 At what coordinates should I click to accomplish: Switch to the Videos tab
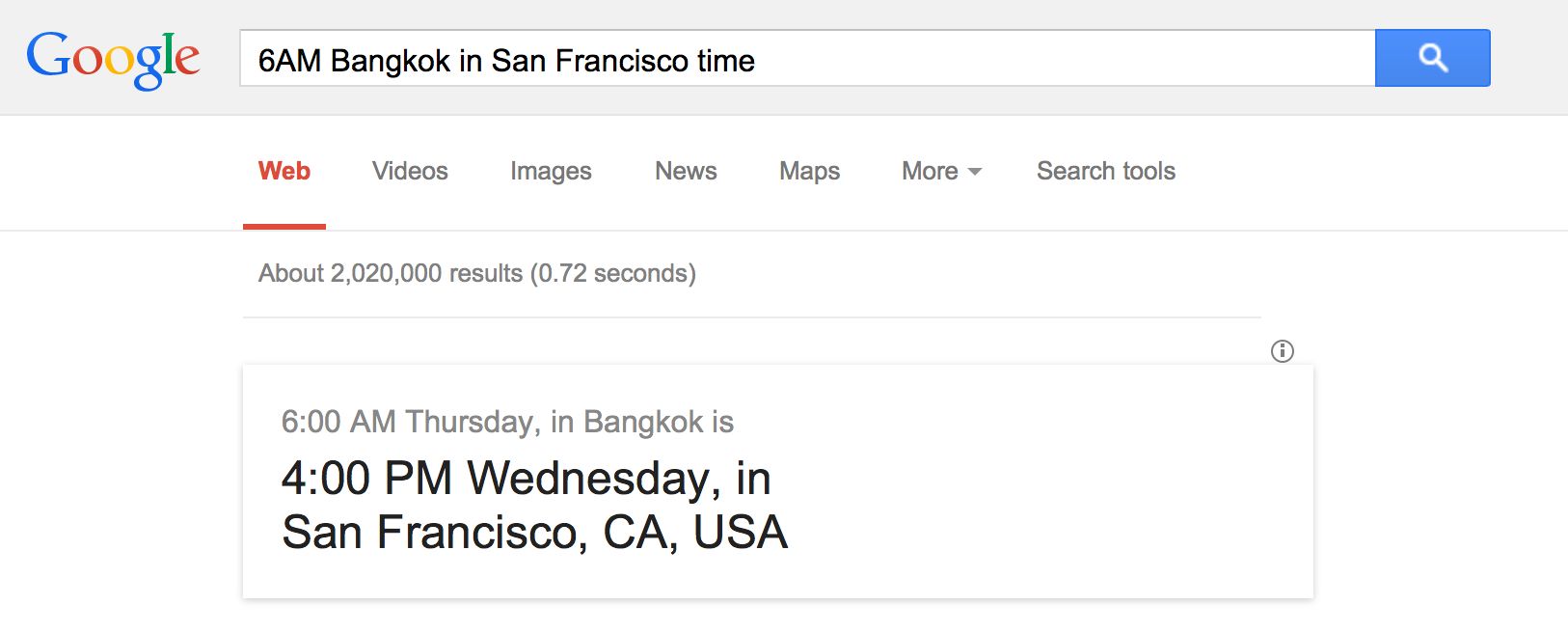410,171
